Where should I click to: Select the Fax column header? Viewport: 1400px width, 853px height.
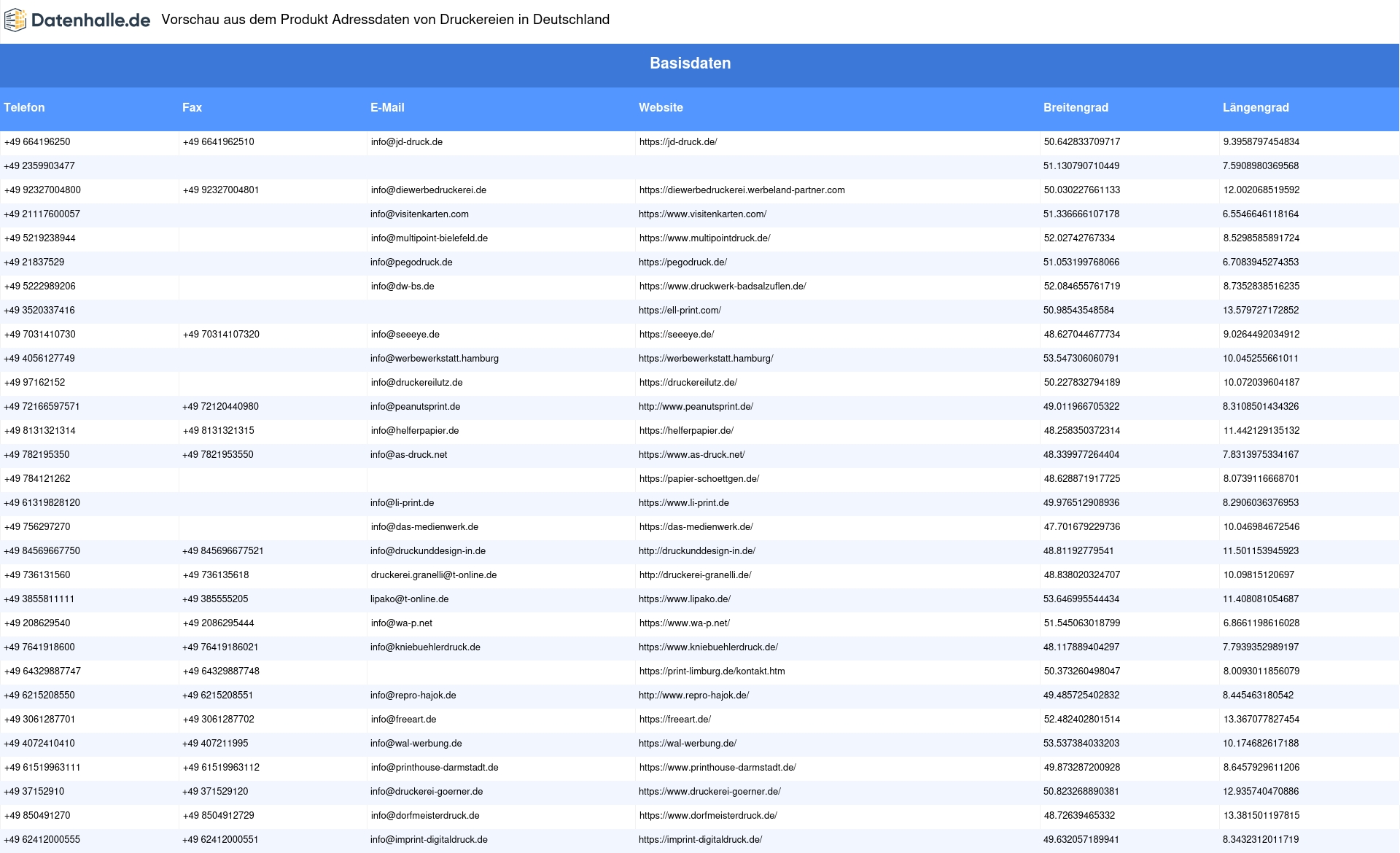click(192, 107)
